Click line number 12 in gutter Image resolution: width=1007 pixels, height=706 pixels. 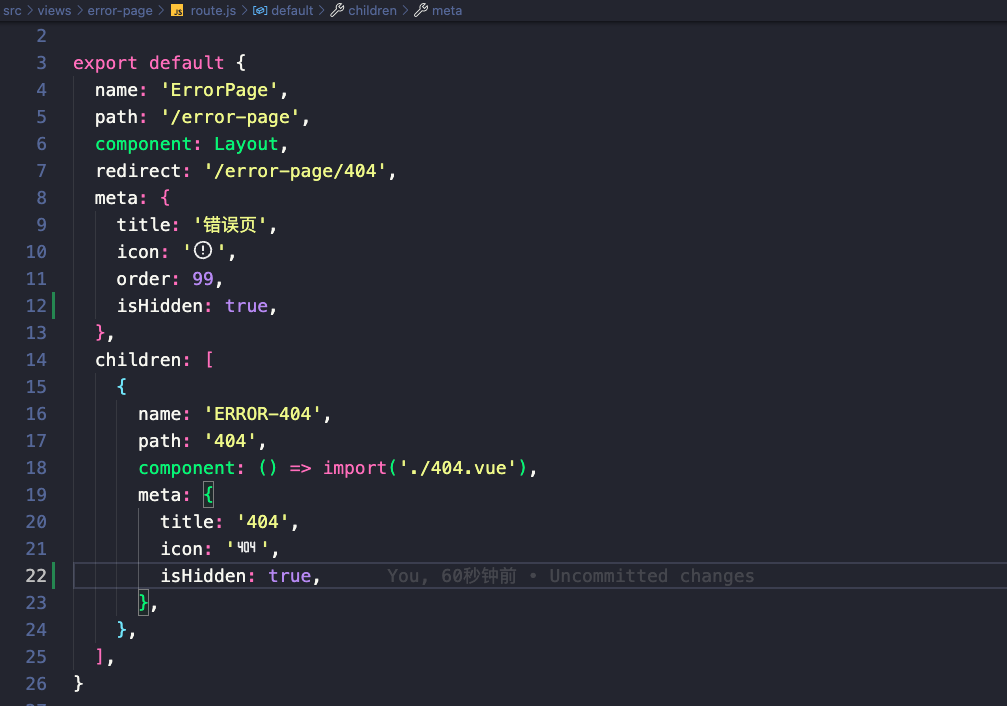point(36,306)
